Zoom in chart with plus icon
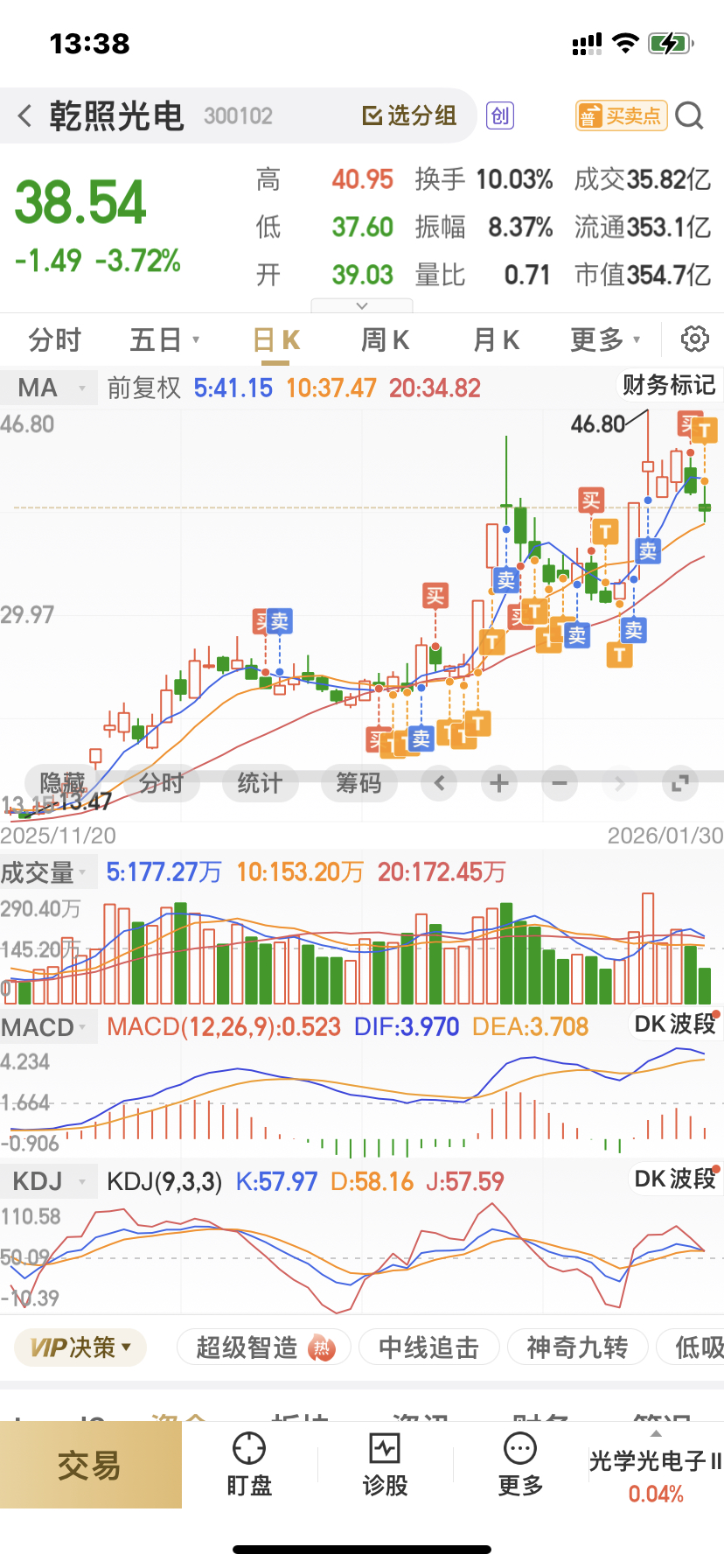The height and width of the screenshot is (1568, 724). point(499,782)
